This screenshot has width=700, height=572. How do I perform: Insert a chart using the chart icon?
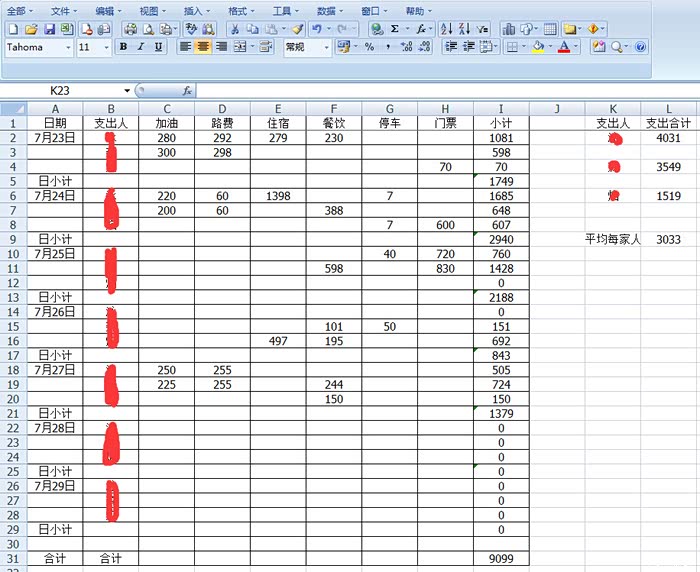pos(508,29)
